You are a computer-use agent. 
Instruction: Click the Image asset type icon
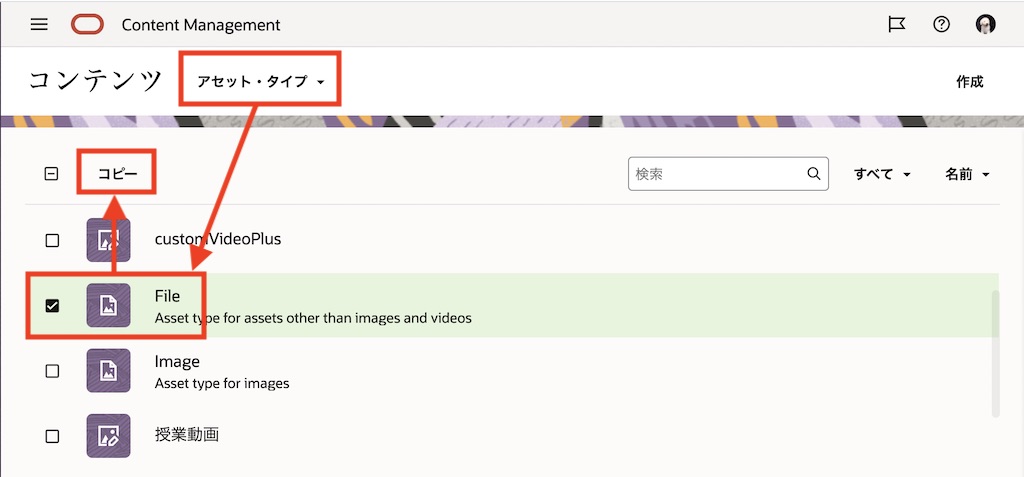coord(108,371)
